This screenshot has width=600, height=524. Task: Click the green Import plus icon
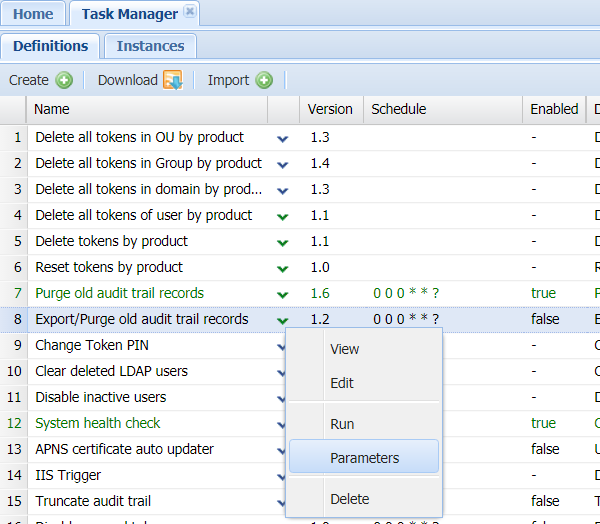264,80
